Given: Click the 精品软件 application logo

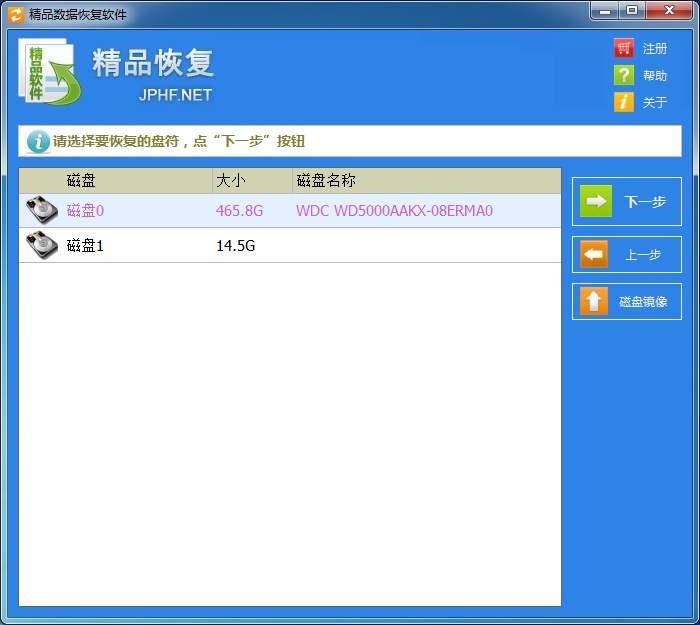Looking at the screenshot, I should pos(49,72).
